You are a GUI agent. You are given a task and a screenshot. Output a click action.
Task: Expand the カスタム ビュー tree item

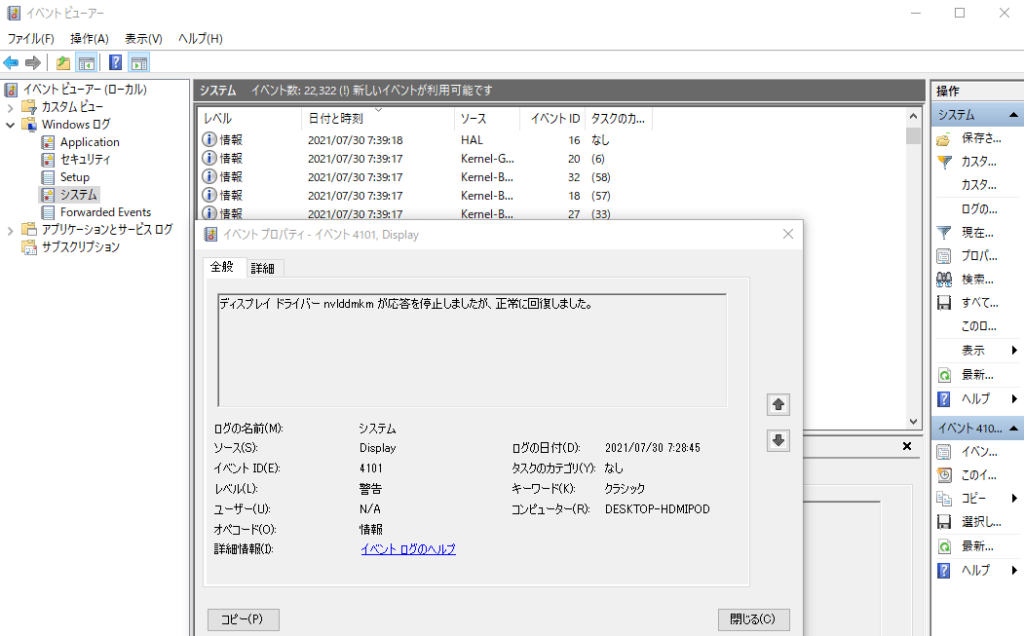(8, 105)
